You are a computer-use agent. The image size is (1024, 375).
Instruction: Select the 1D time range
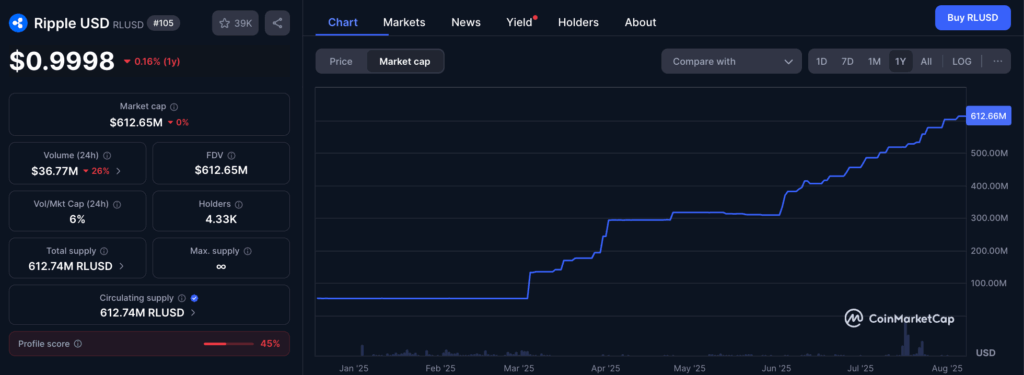pyautogui.click(x=822, y=61)
